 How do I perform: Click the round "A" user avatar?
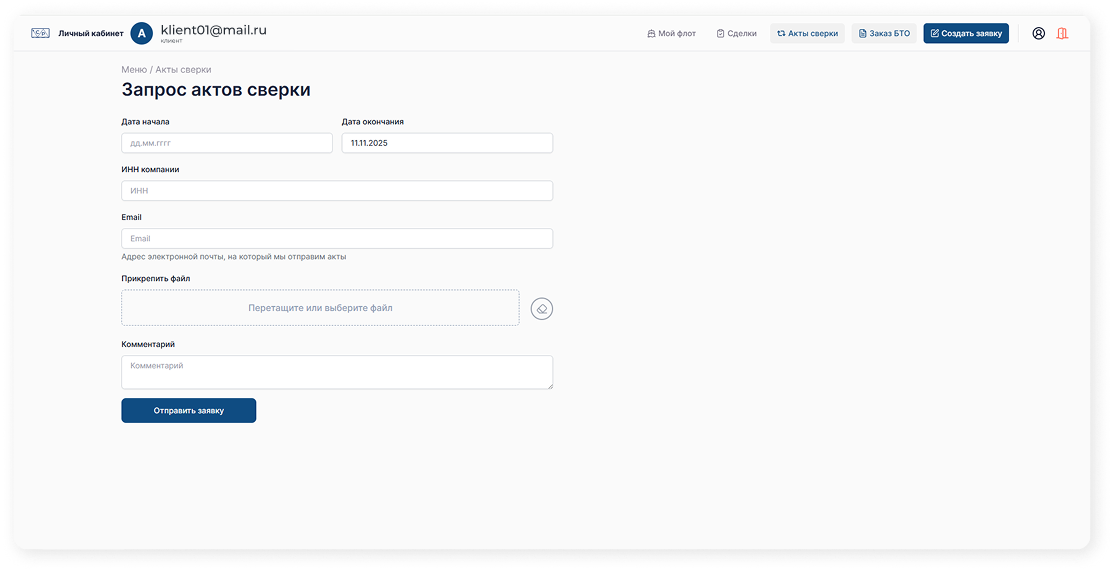(x=142, y=33)
